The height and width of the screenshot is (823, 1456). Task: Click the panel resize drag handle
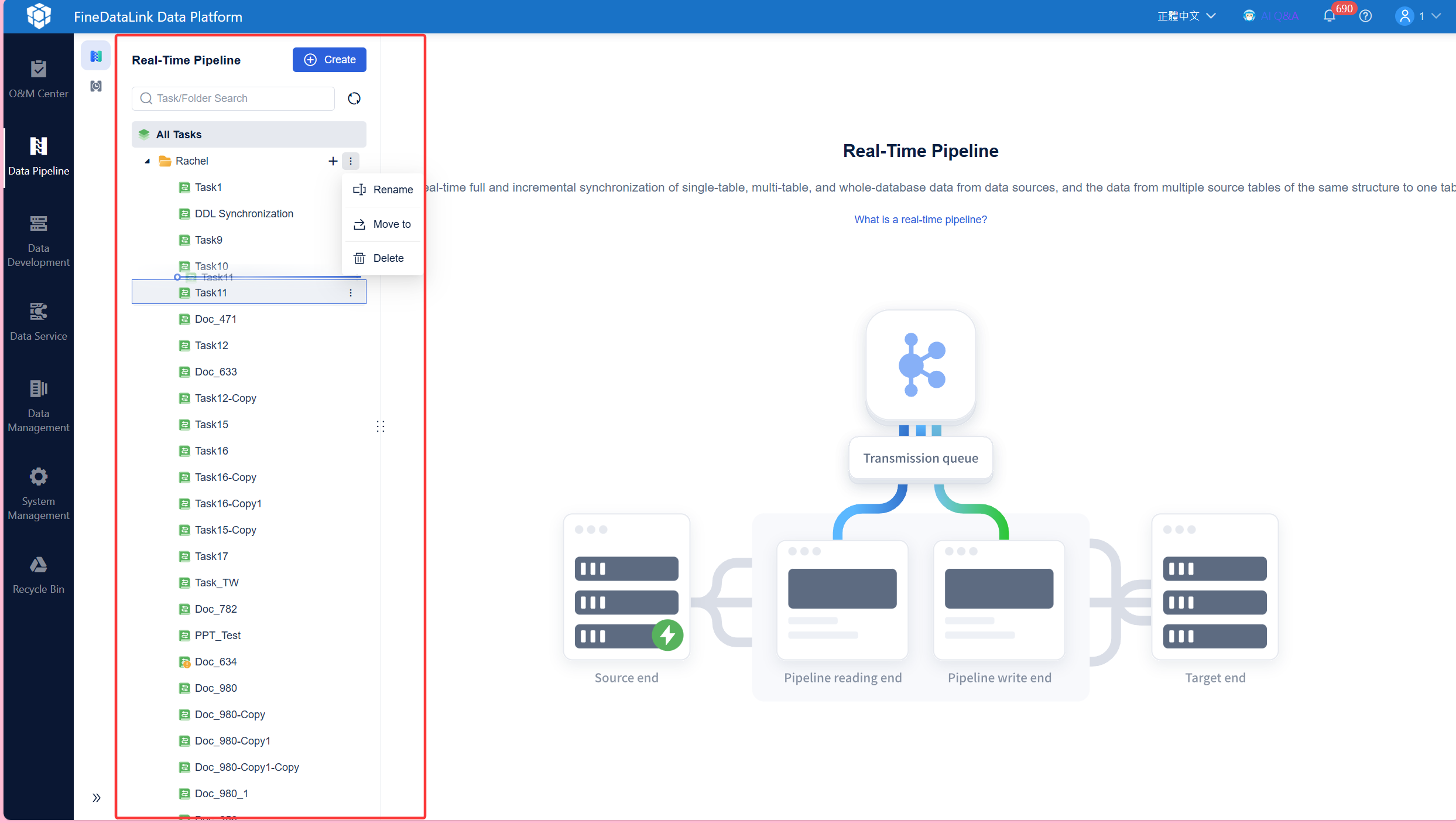click(x=381, y=426)
